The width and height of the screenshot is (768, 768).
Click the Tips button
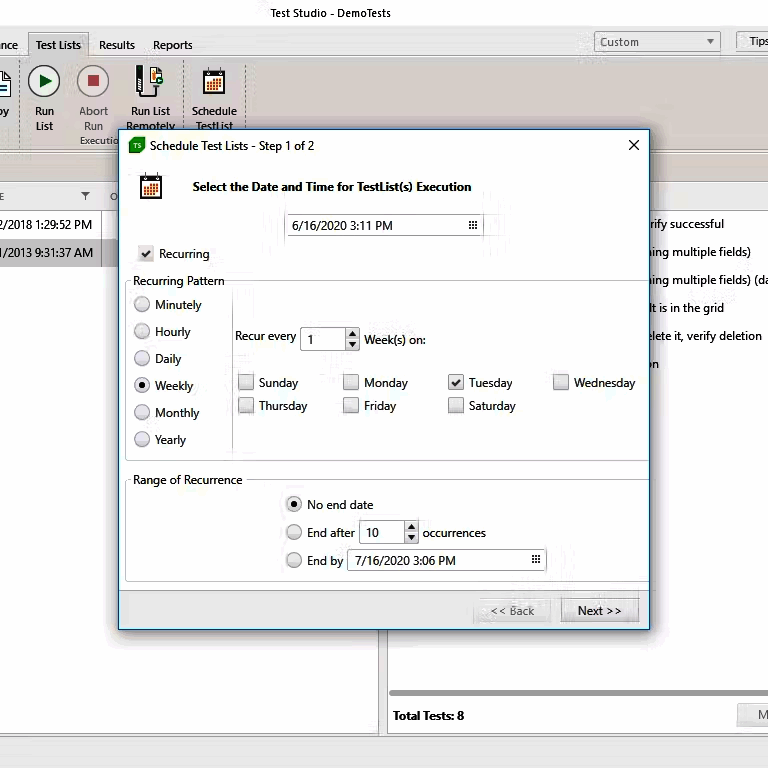[x=755, y=41]
